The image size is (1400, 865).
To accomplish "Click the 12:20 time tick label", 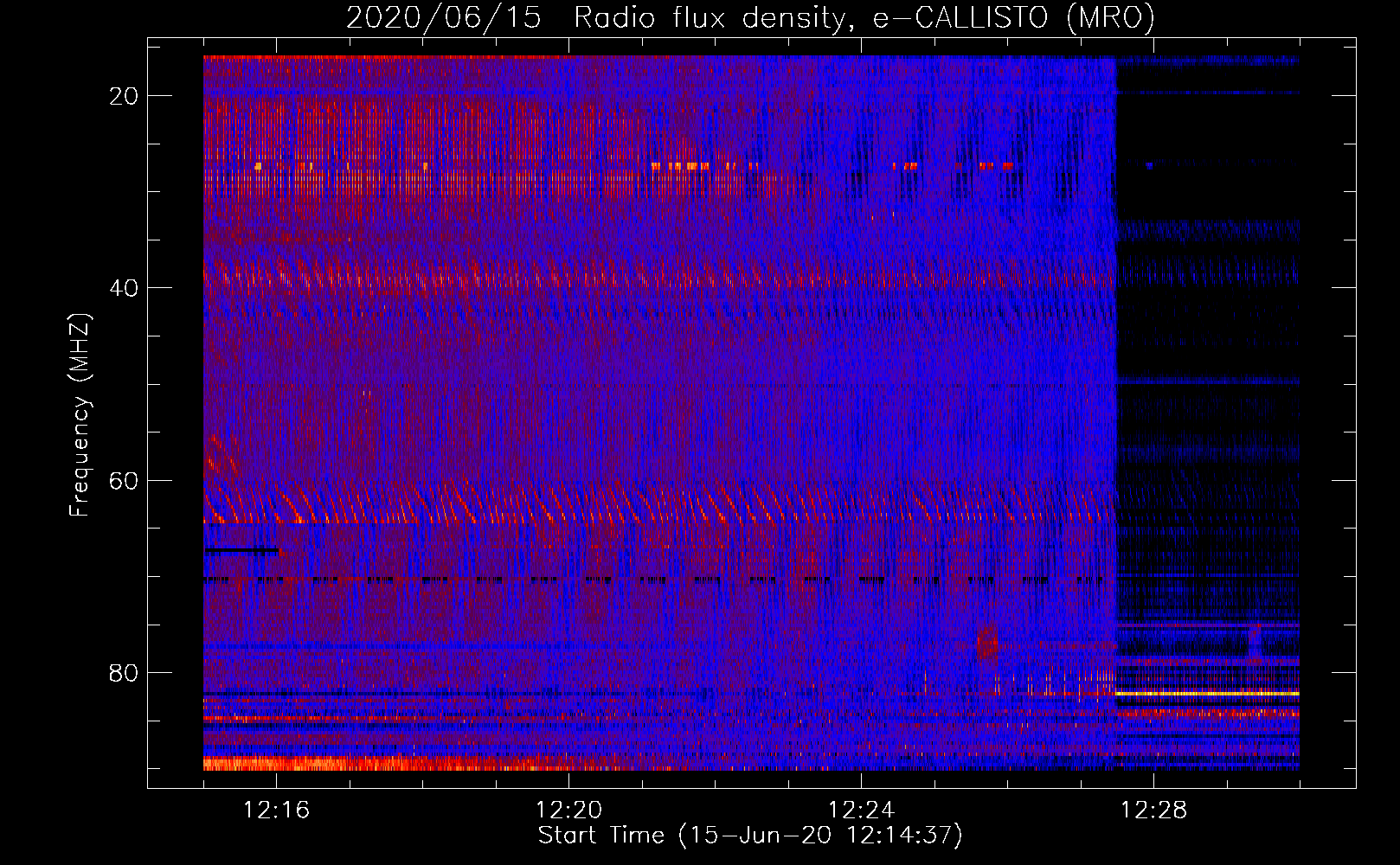I will (x=568, y=811).
